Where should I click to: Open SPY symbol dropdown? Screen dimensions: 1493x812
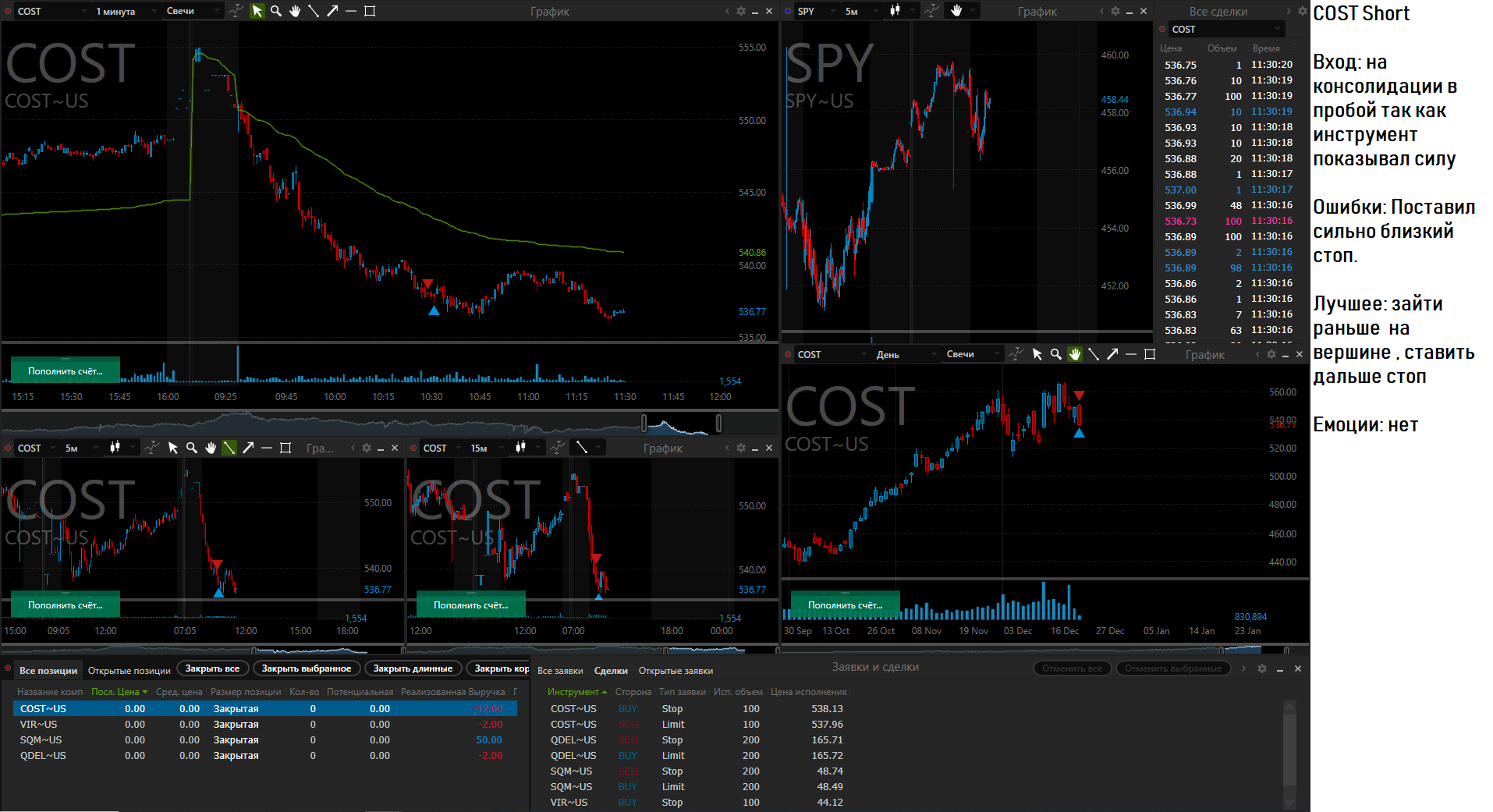[817, 11]
